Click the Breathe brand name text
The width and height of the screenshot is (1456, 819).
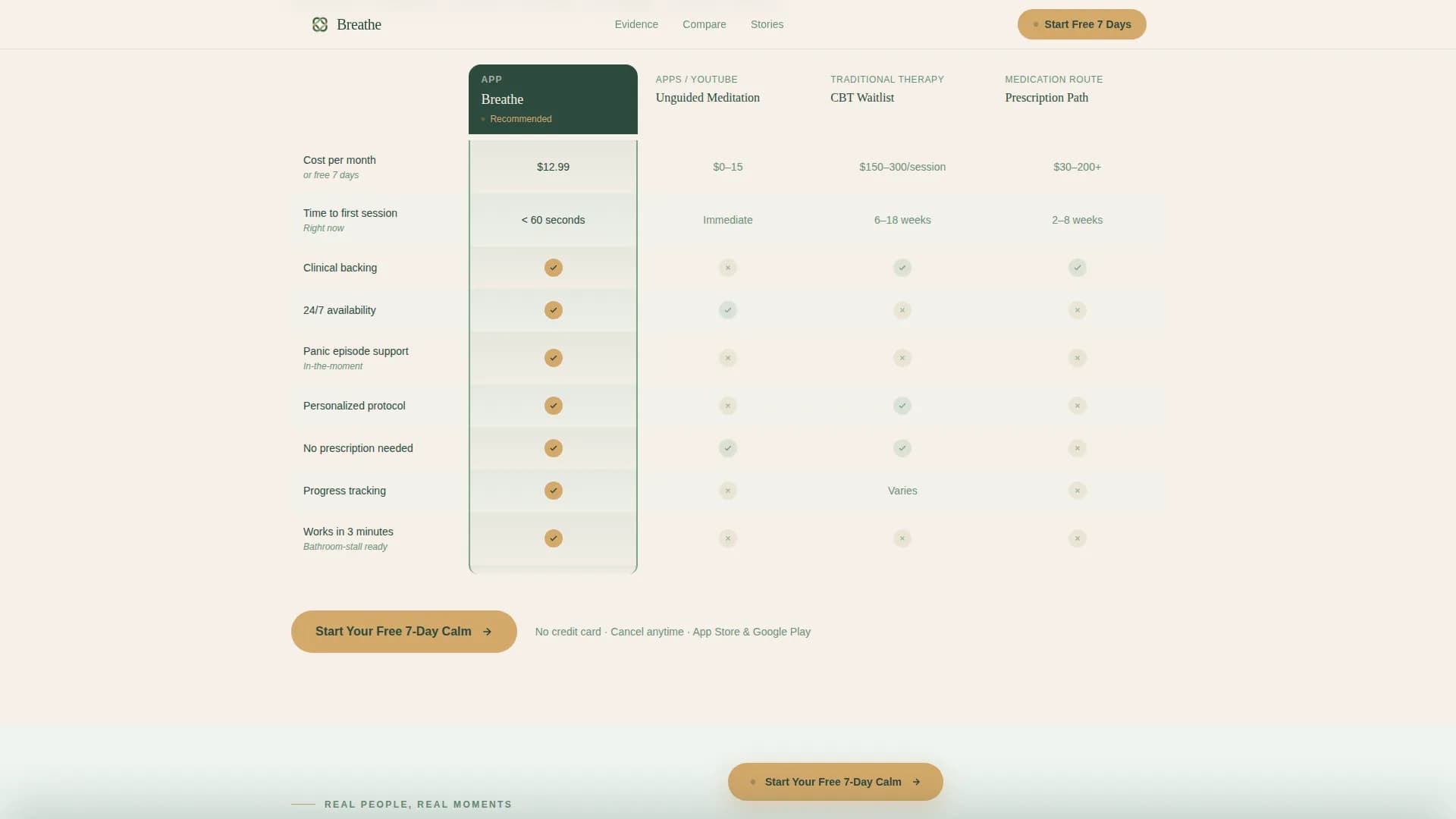click(x=359, y=24)
